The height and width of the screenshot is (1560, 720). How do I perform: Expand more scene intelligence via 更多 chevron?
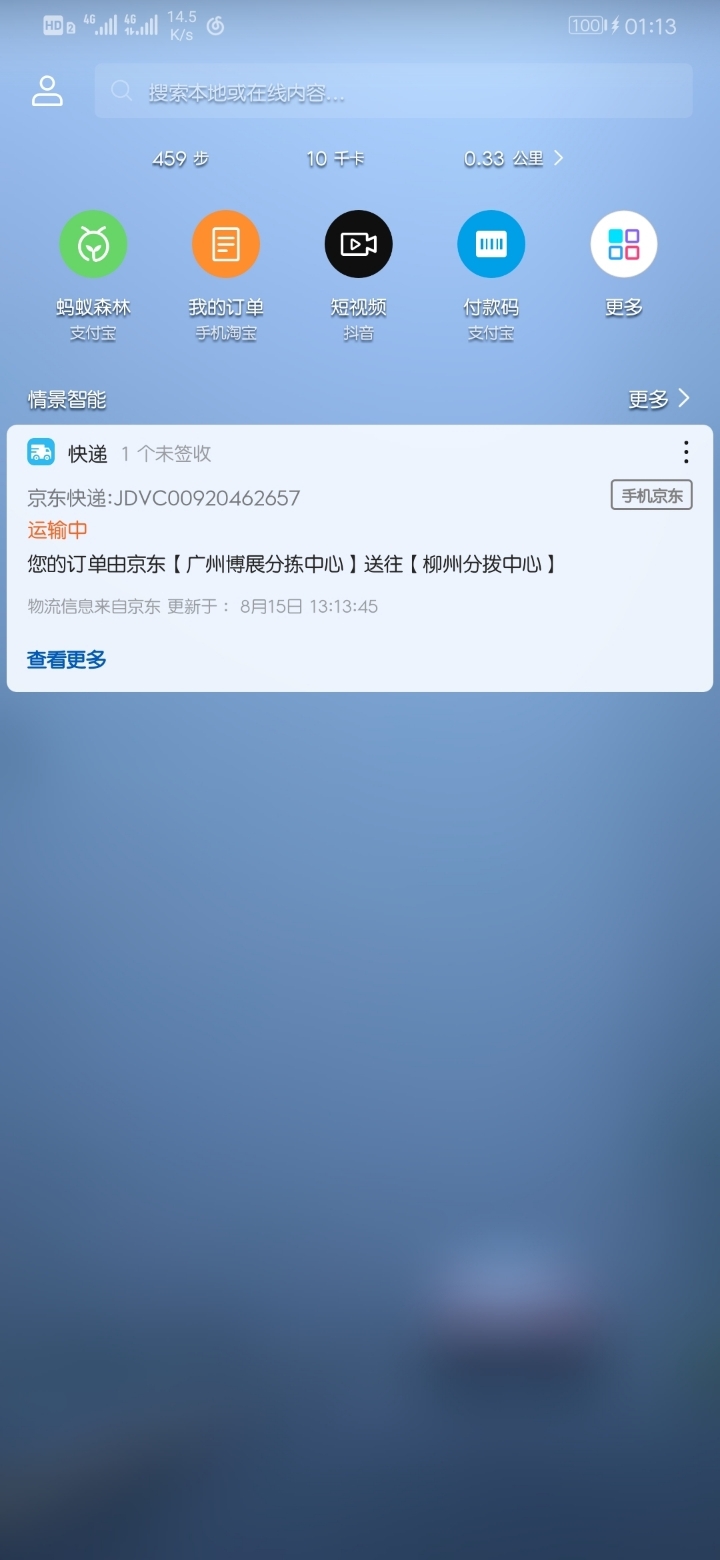[x=660, y=399]
